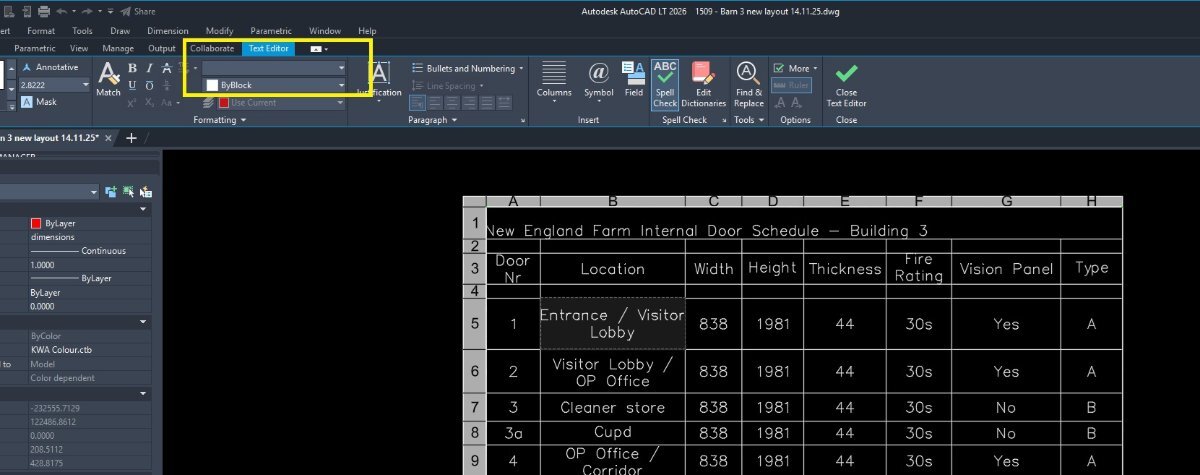Switch to the Output ribbon tab
This screenshot has width=1200, height=475.
point(161,48)
